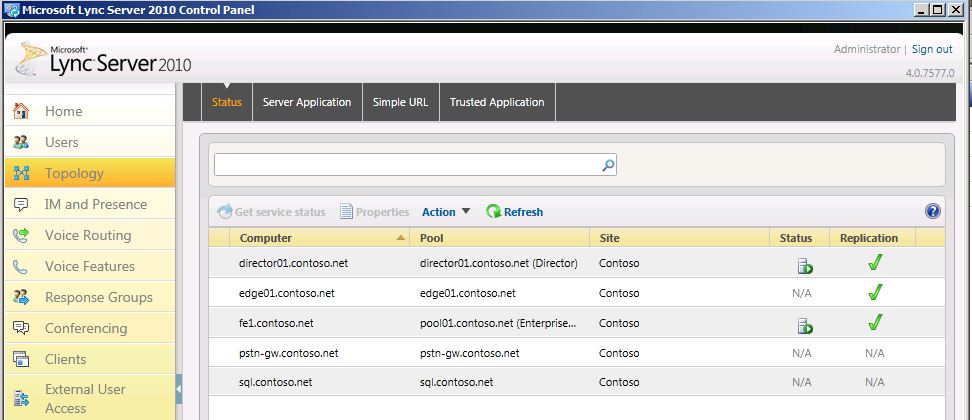Image resolution: width=972 pixels, height=420 pixels.
Task: Click the title bar application icon
Action: pyautogui.click(x=12, y=10)
